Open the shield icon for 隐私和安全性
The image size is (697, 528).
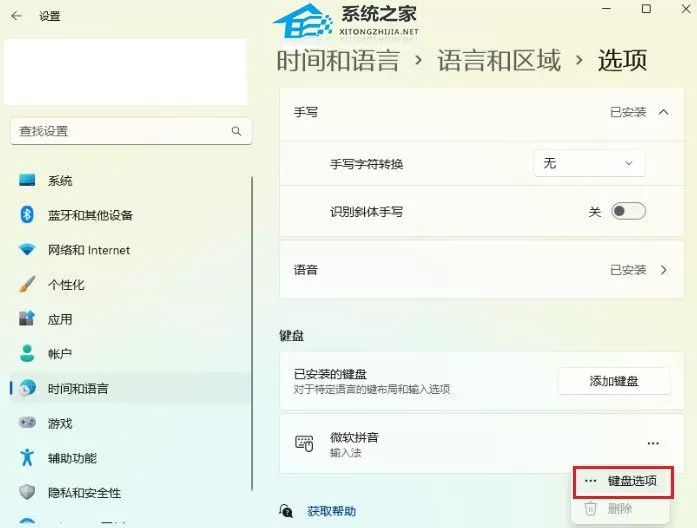tap(27, 492)
